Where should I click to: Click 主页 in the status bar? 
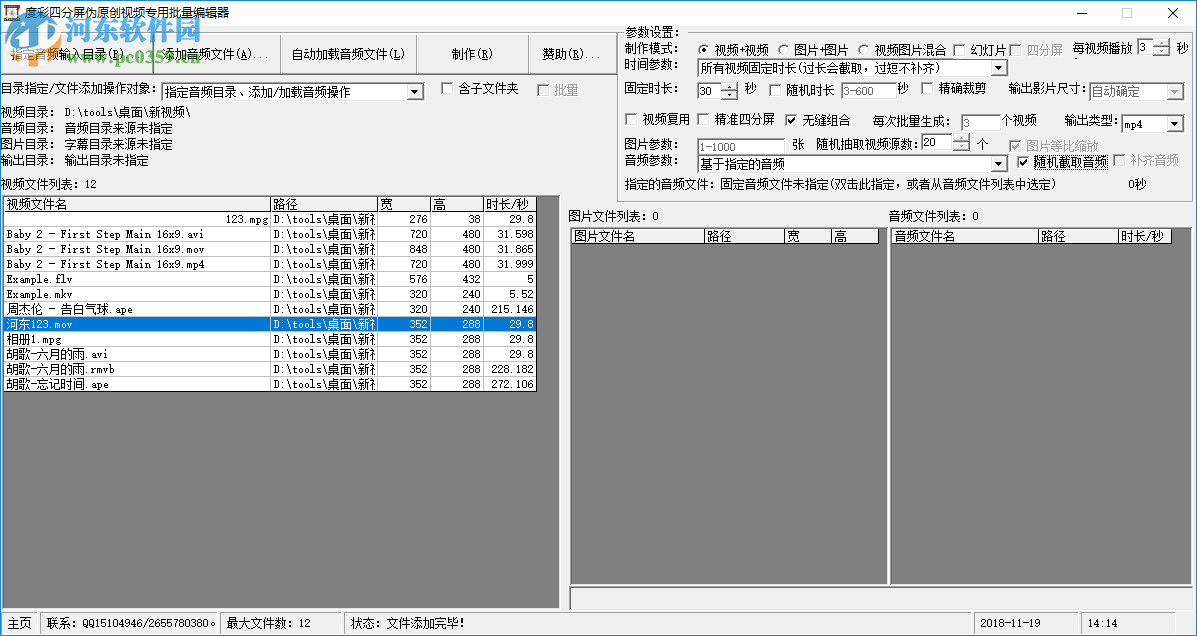(x=20, y=623)
